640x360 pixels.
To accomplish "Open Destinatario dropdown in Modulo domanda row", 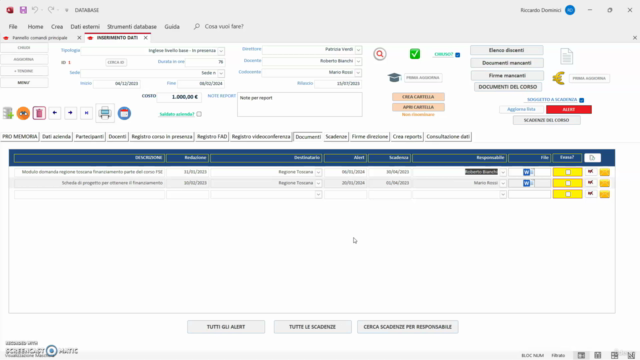I will pyautogui.click(x=318, y=172).
